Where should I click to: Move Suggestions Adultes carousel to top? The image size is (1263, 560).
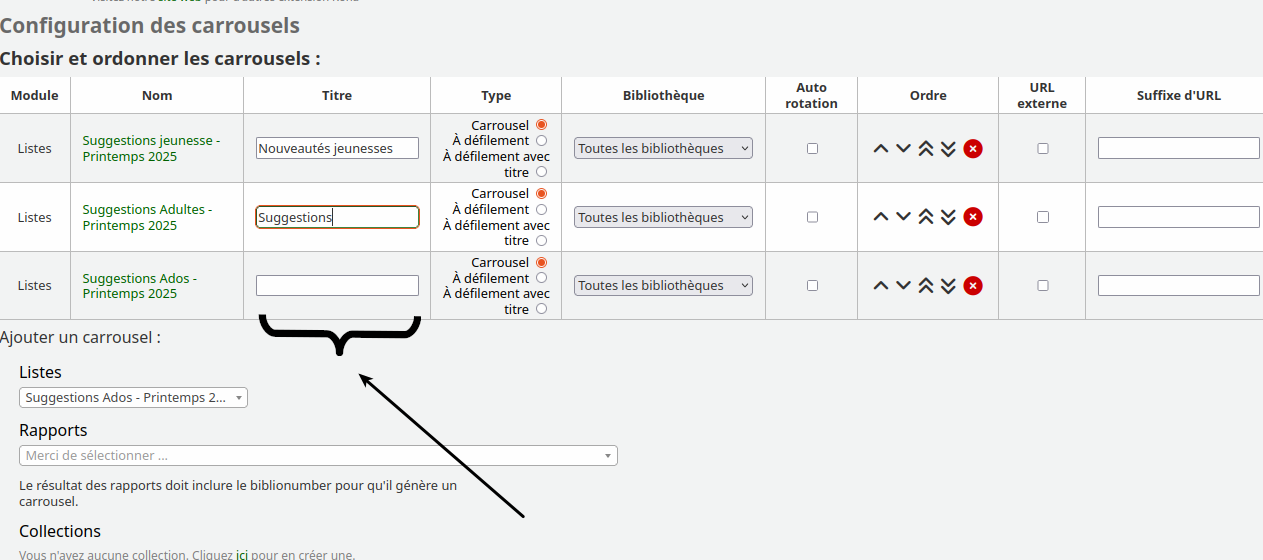pos(926,217)
